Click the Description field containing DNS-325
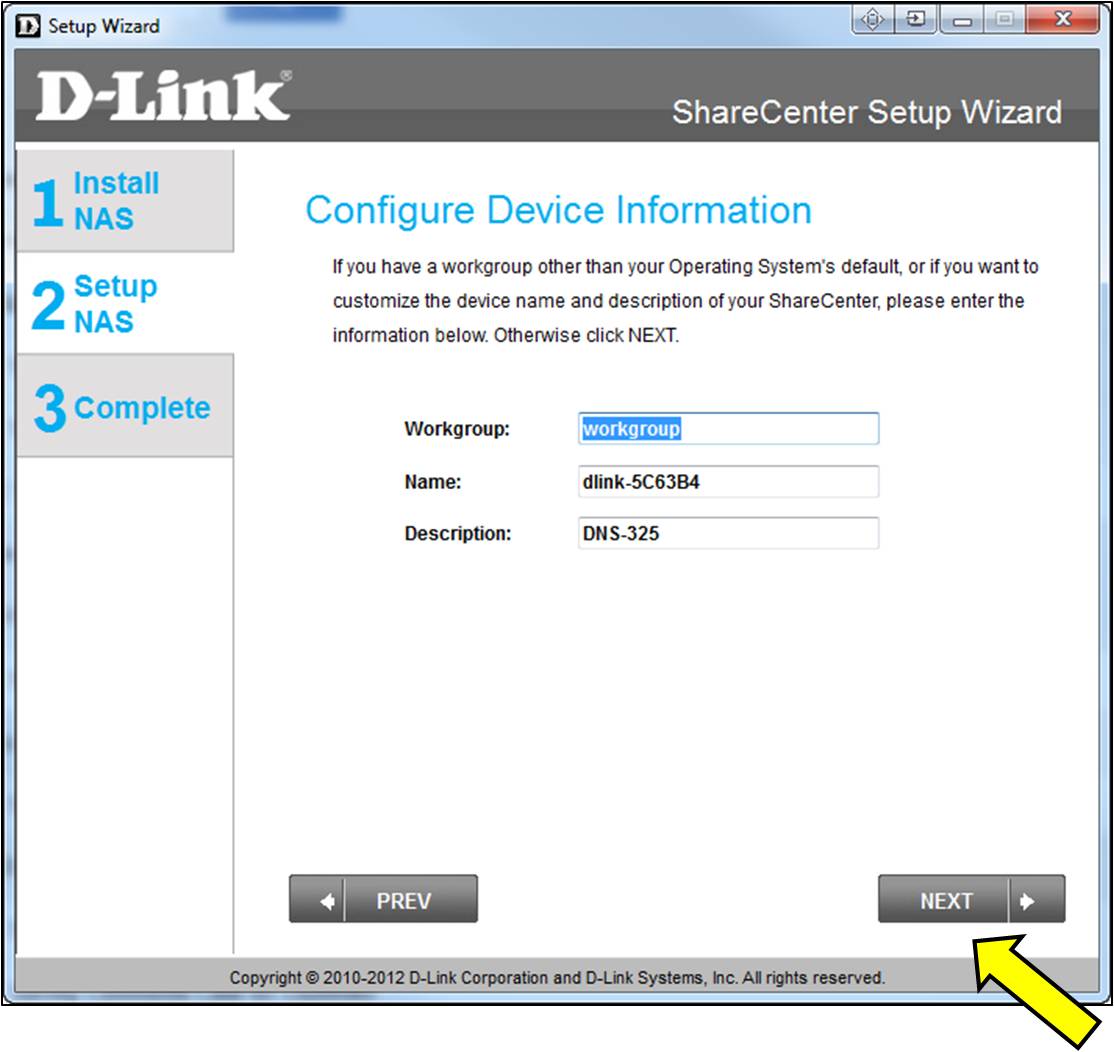1114x1052 pixels. pos(728,533)
